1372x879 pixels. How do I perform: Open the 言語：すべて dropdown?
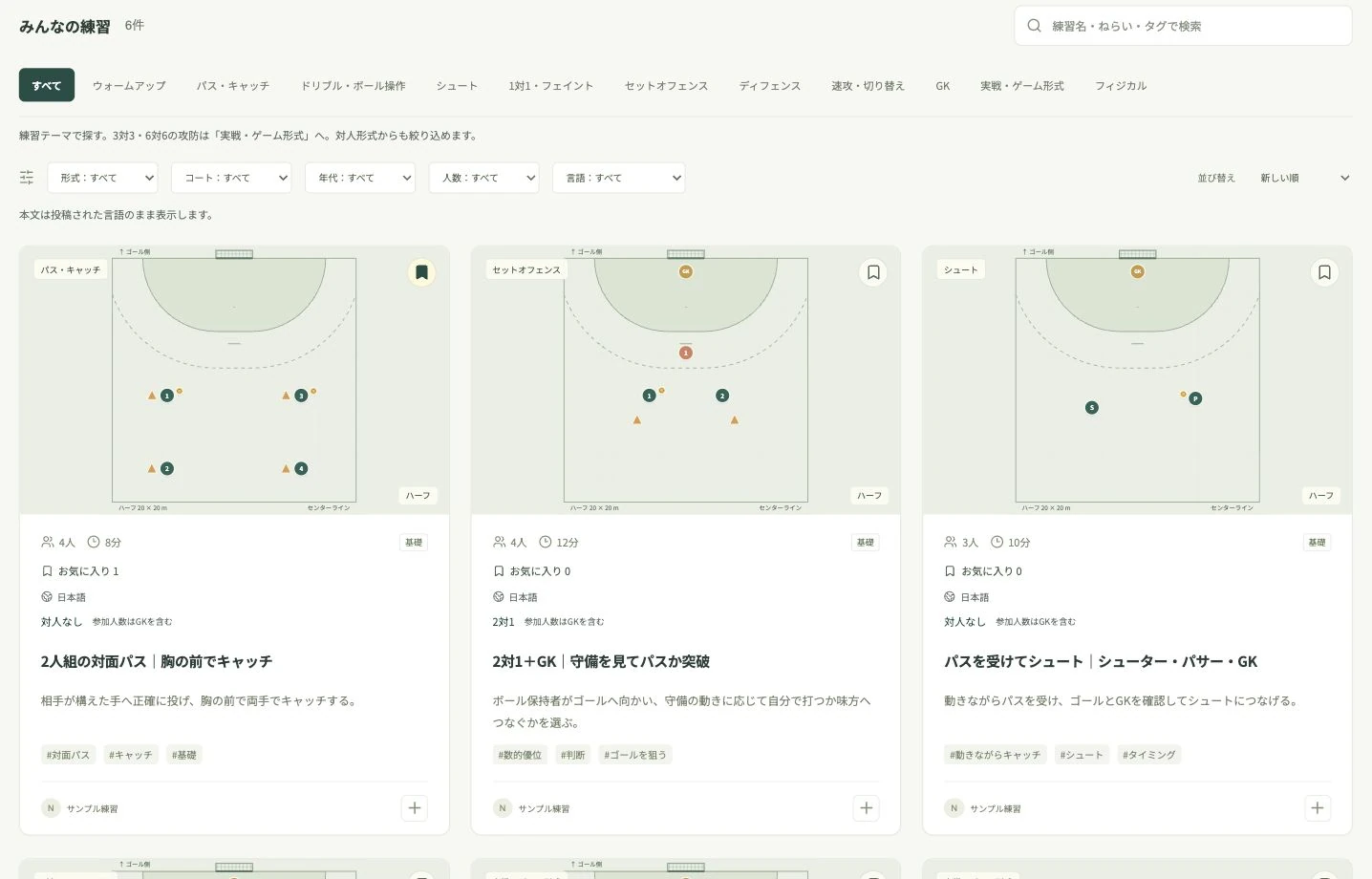(x=619, y=178)
